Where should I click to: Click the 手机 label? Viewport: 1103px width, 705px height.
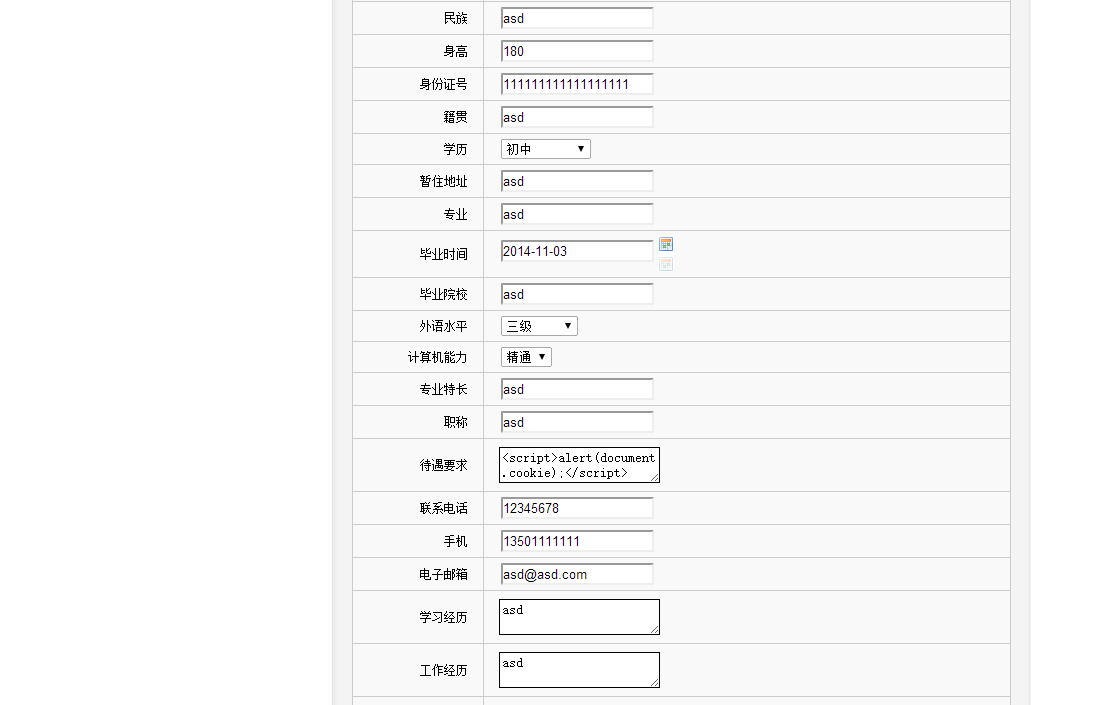(x=455, y=541)
